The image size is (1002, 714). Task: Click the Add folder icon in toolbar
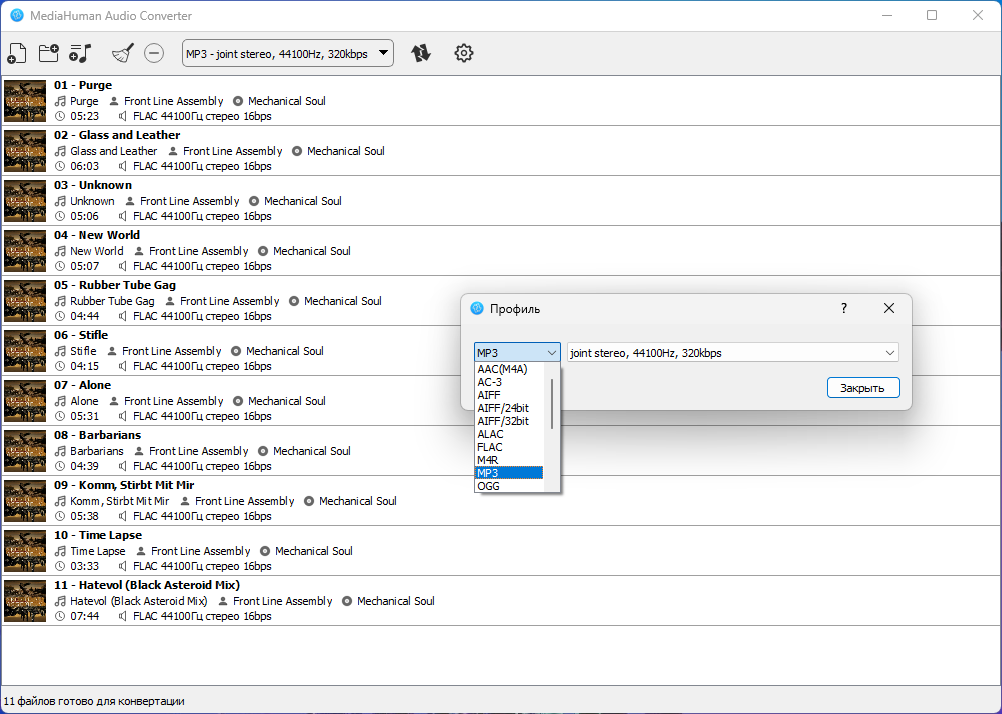[49, 53]
